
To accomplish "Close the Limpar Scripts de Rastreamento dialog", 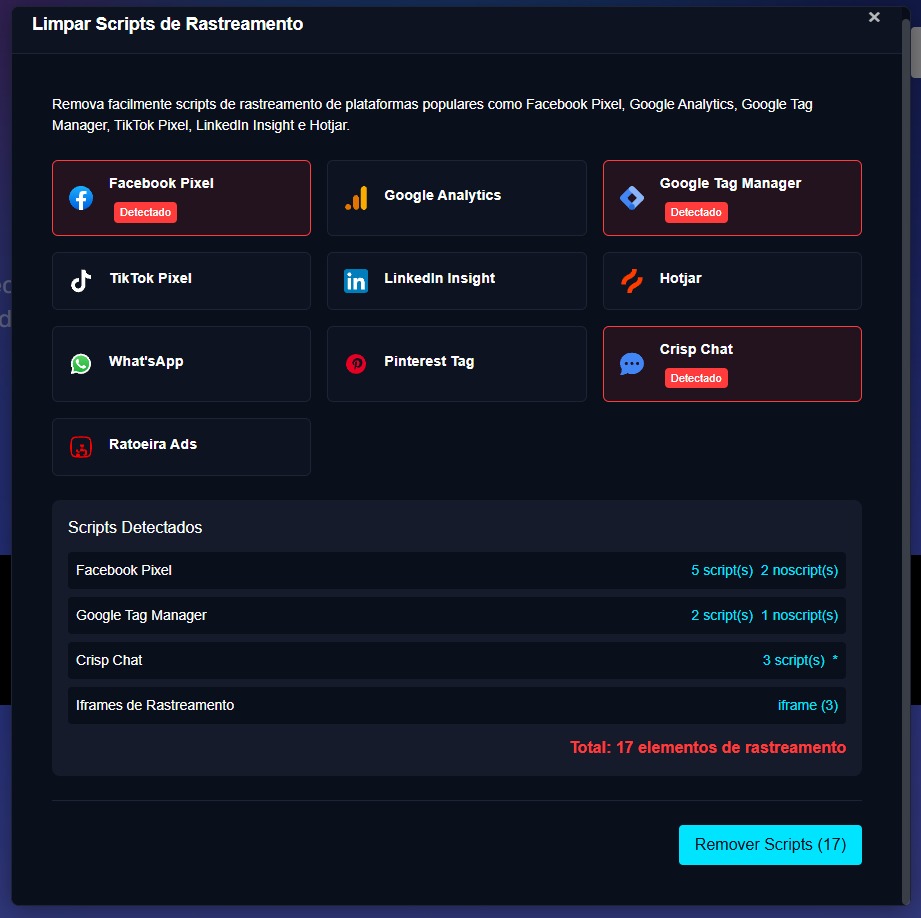I will pos(874,17).
